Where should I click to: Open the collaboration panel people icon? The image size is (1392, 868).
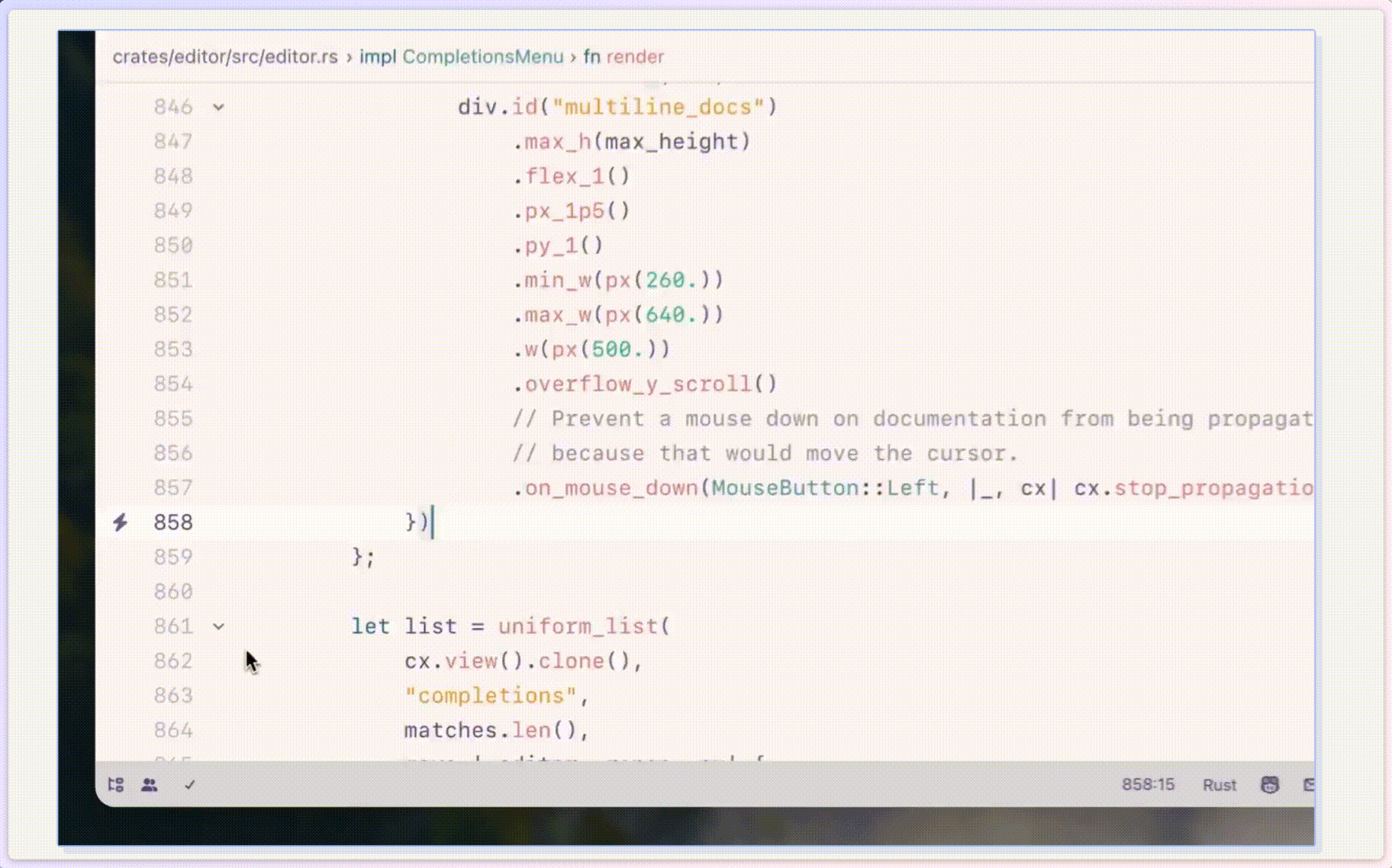pos(150,784)
